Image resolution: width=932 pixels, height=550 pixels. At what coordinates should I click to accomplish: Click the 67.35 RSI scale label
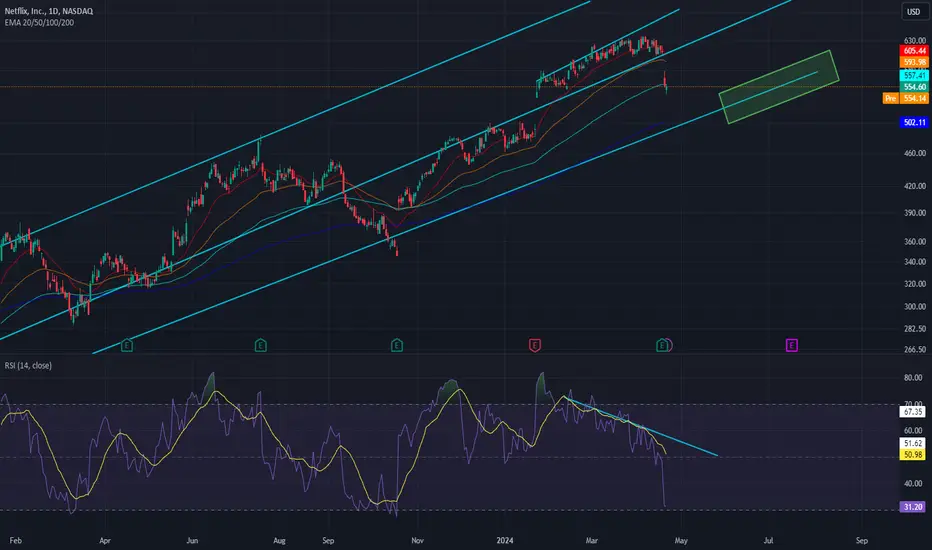pyautogui.click(x=913, y=411)
